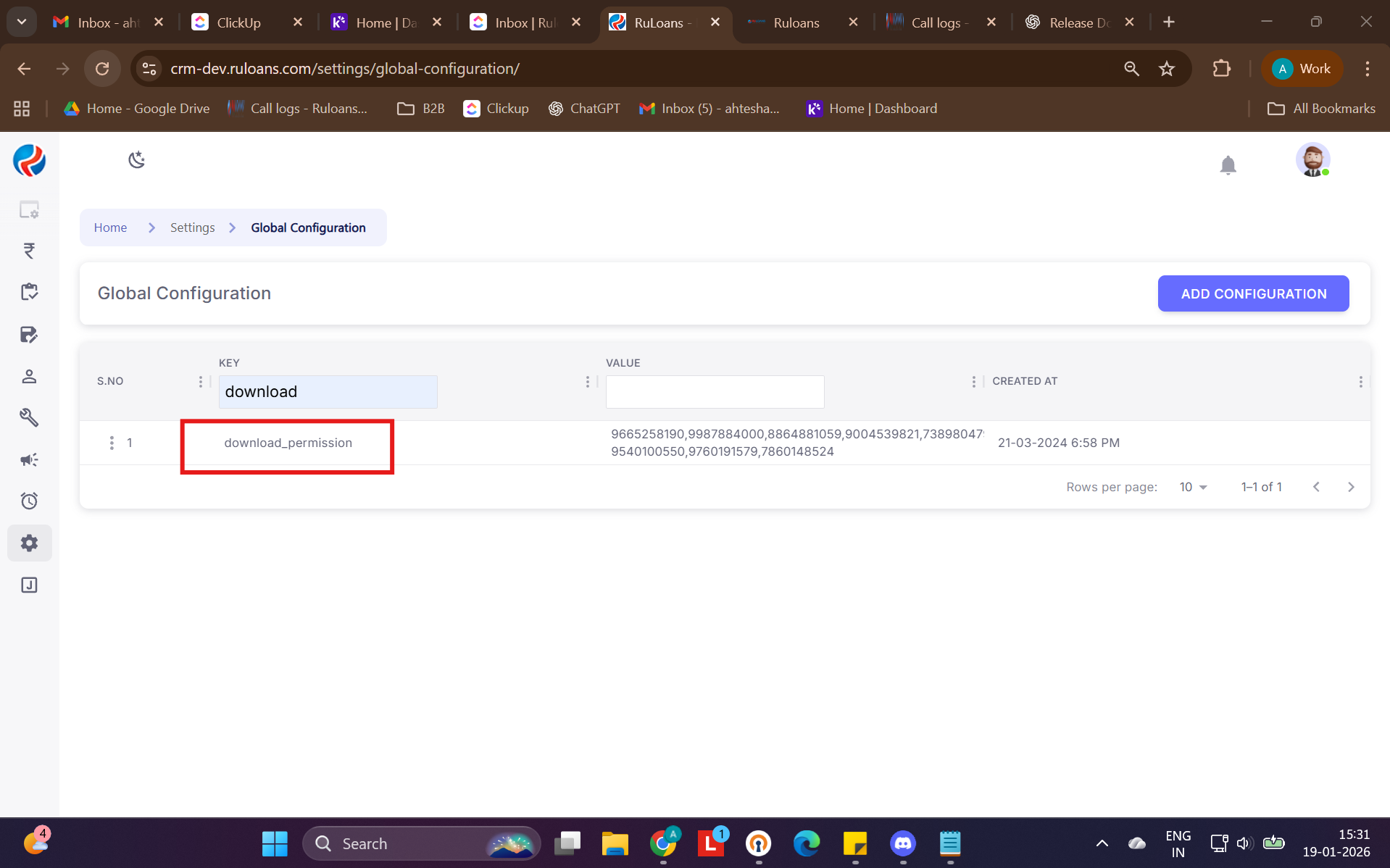Click the VALUE filter input field
This screenshot has height=868, width=1390.
pyautogui.click(x=715, y=392)
